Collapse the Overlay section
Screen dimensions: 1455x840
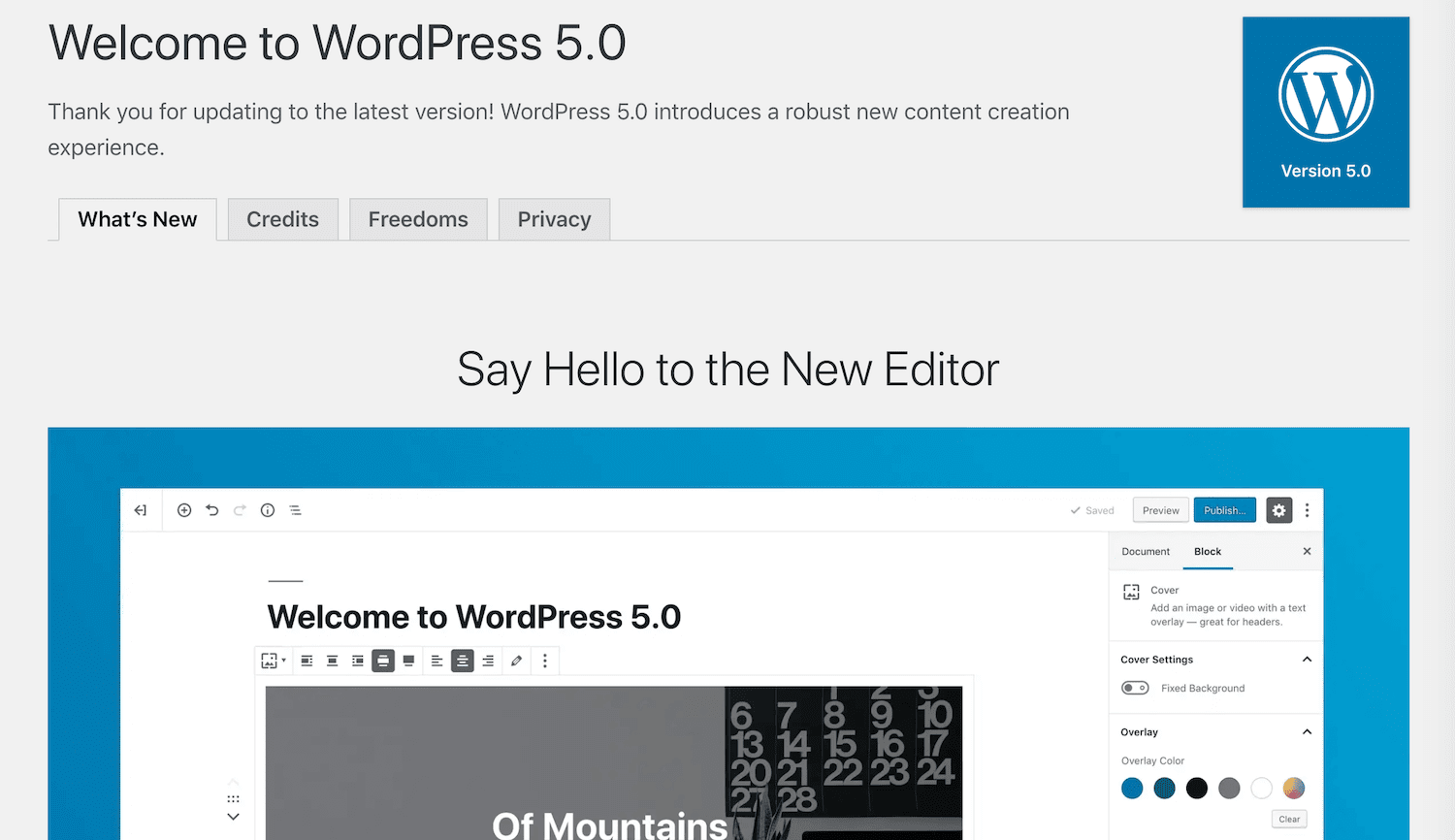click(x=1309, y=731)
